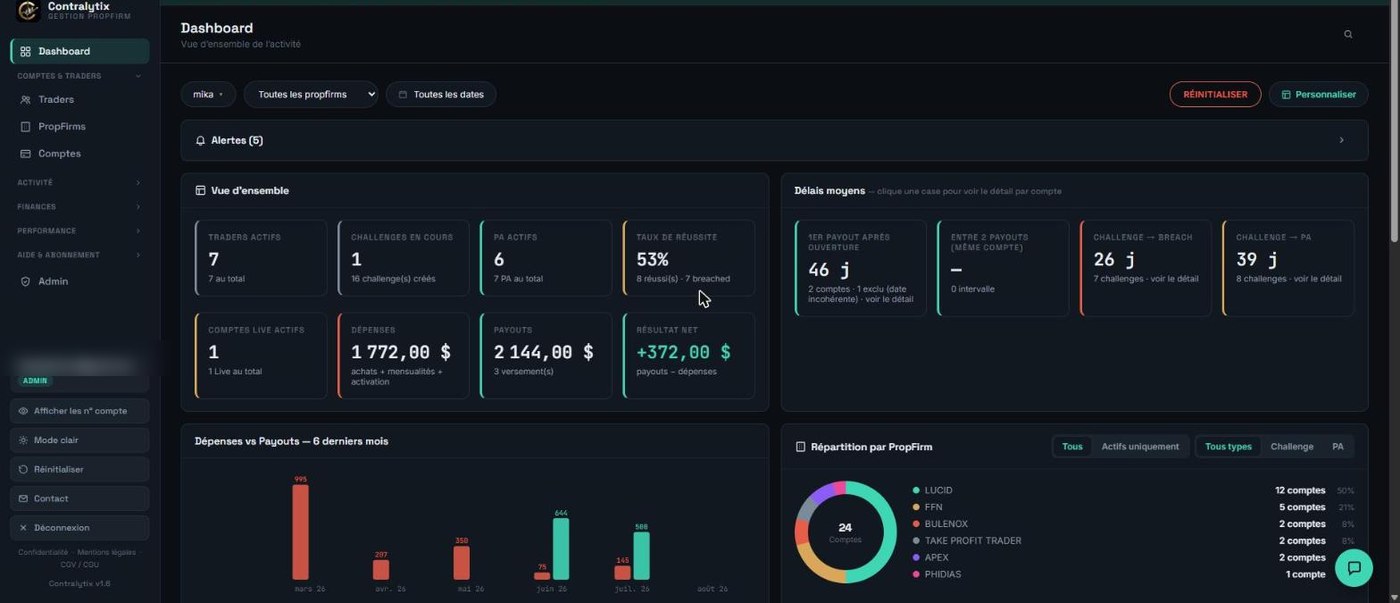Click the Challenges en cours card
Image resolution: width=1400 pixels, height=603 pixels.
[403, 258]
